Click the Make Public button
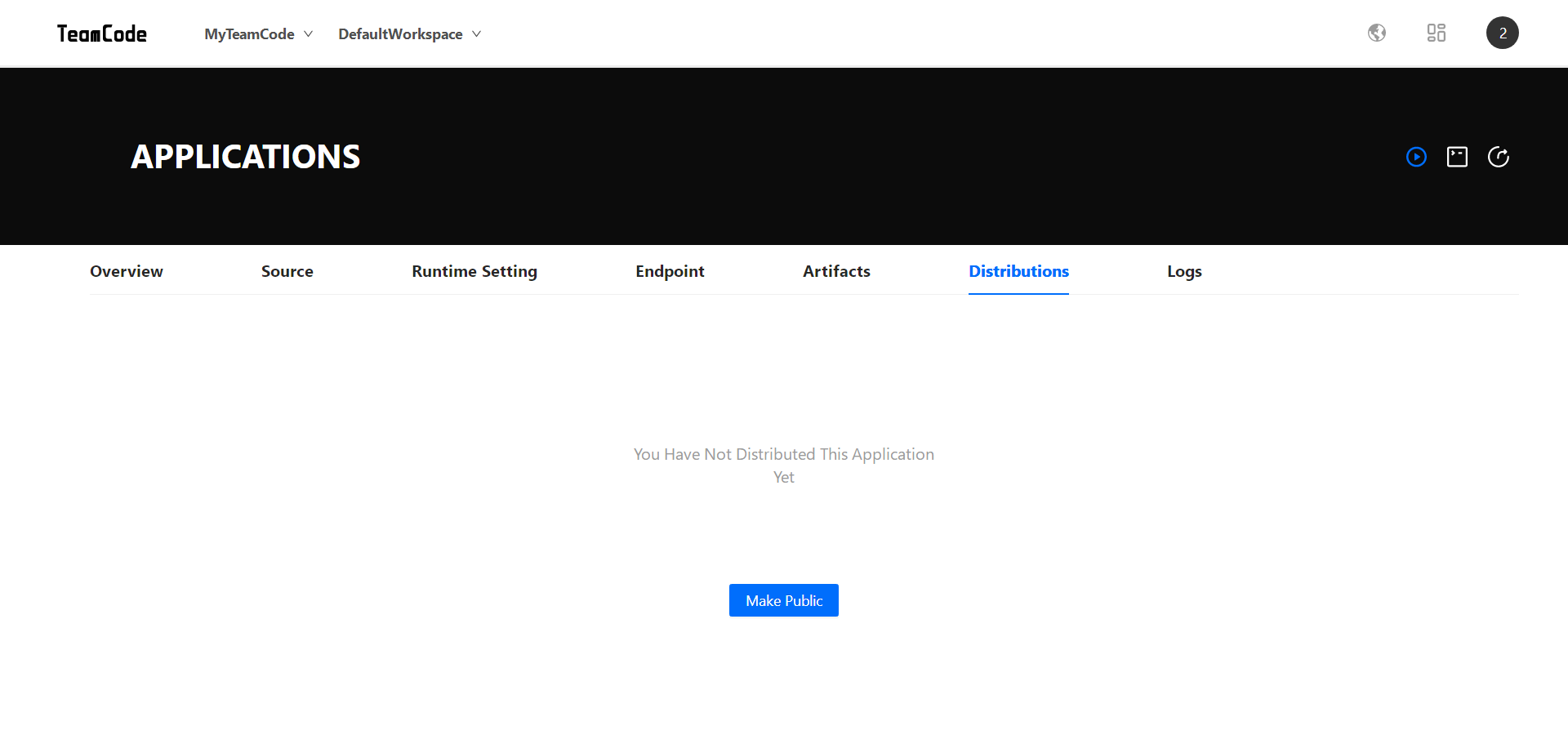This screenshot has width=1568, height=735. (784, 600)
